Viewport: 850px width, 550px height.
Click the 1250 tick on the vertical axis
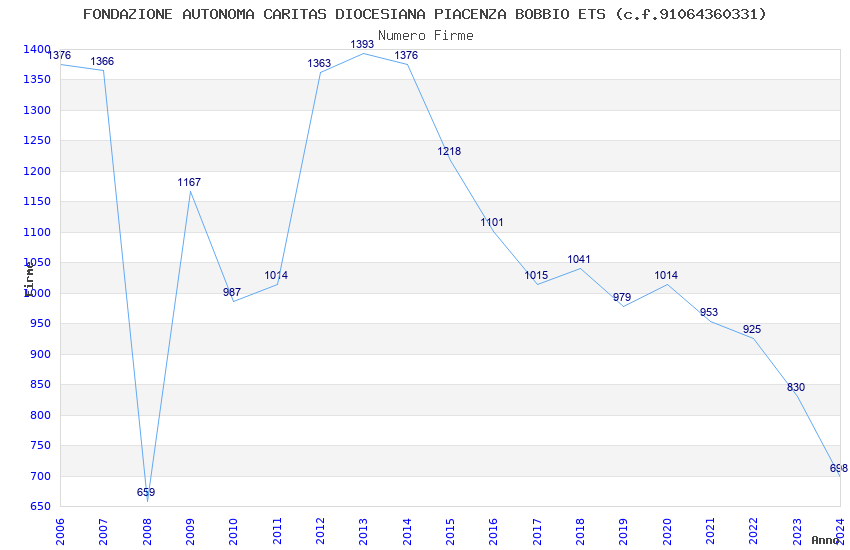37,140
